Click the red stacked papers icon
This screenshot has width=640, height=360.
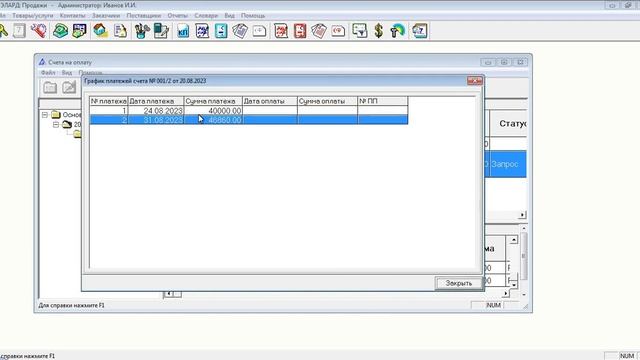pyautogui.click(x=319, y=31)
